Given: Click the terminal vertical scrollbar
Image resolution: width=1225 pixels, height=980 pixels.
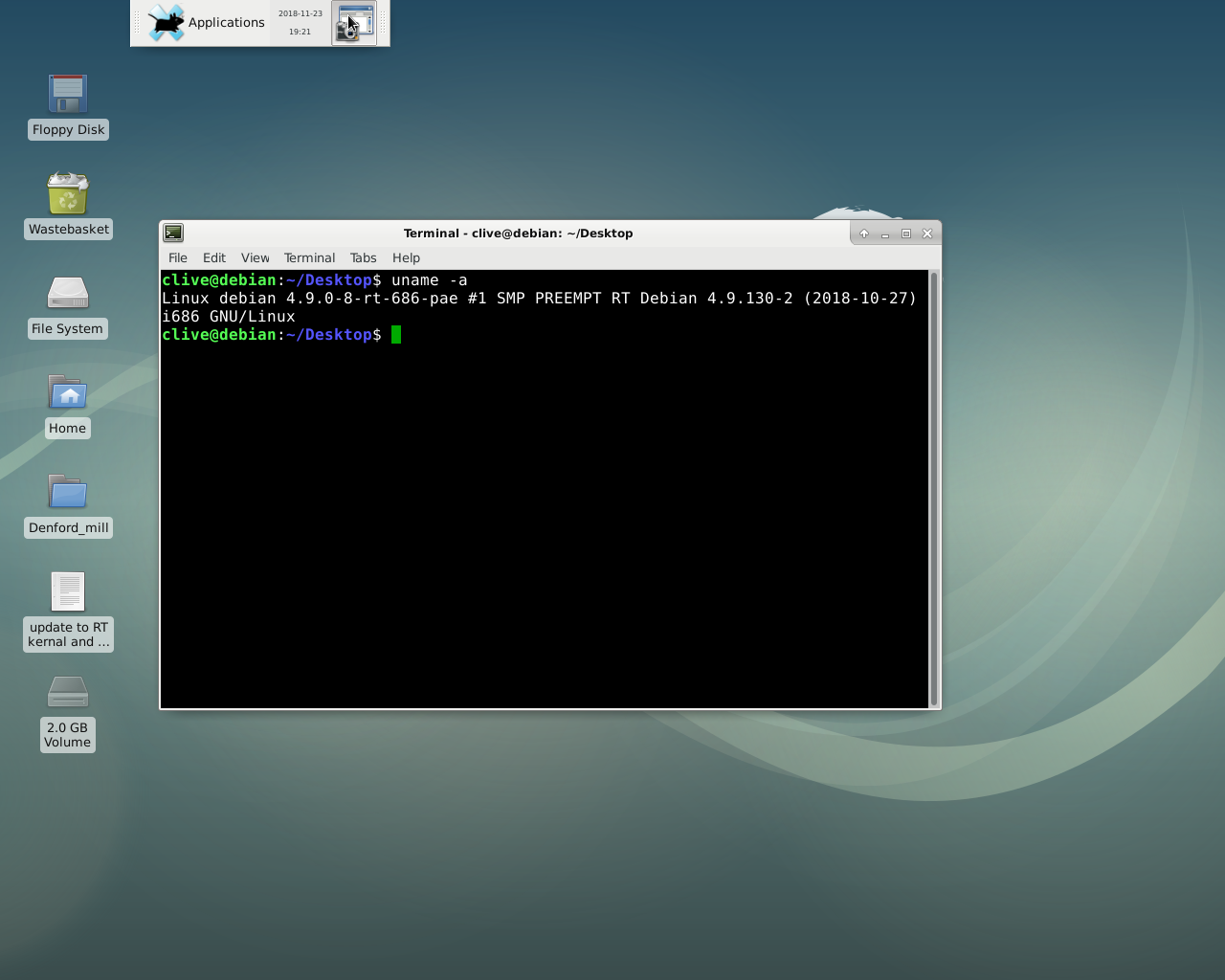Looking at the screenshot, I should click(934, 489).
